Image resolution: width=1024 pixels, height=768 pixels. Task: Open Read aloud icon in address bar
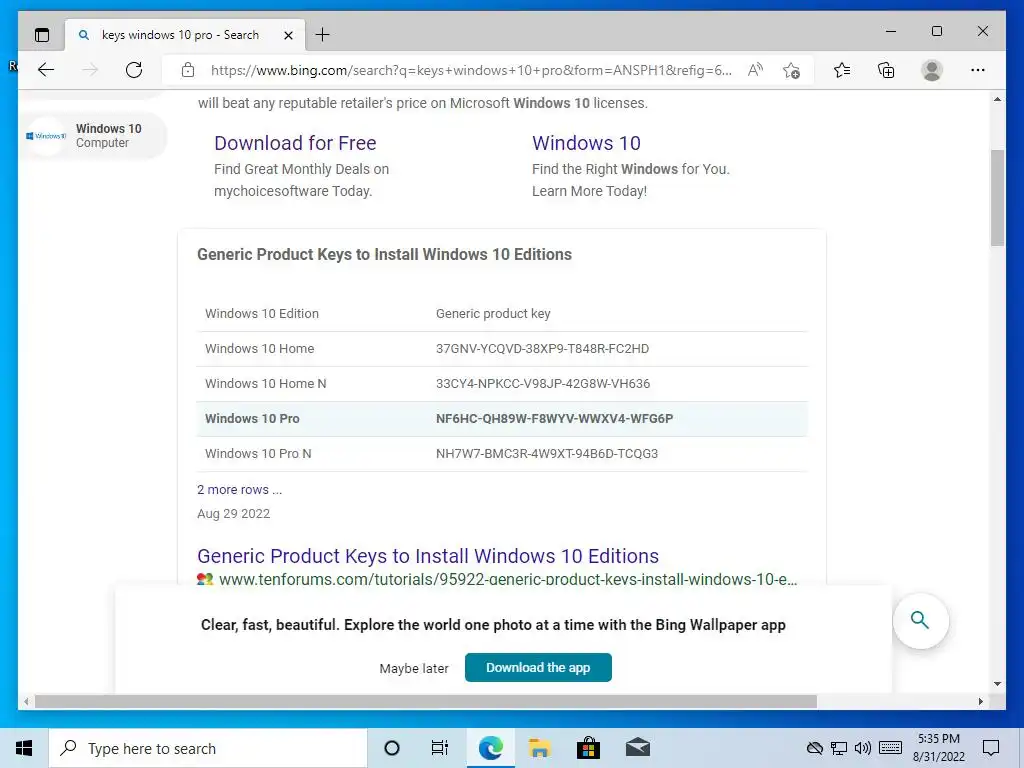point(755,70)
